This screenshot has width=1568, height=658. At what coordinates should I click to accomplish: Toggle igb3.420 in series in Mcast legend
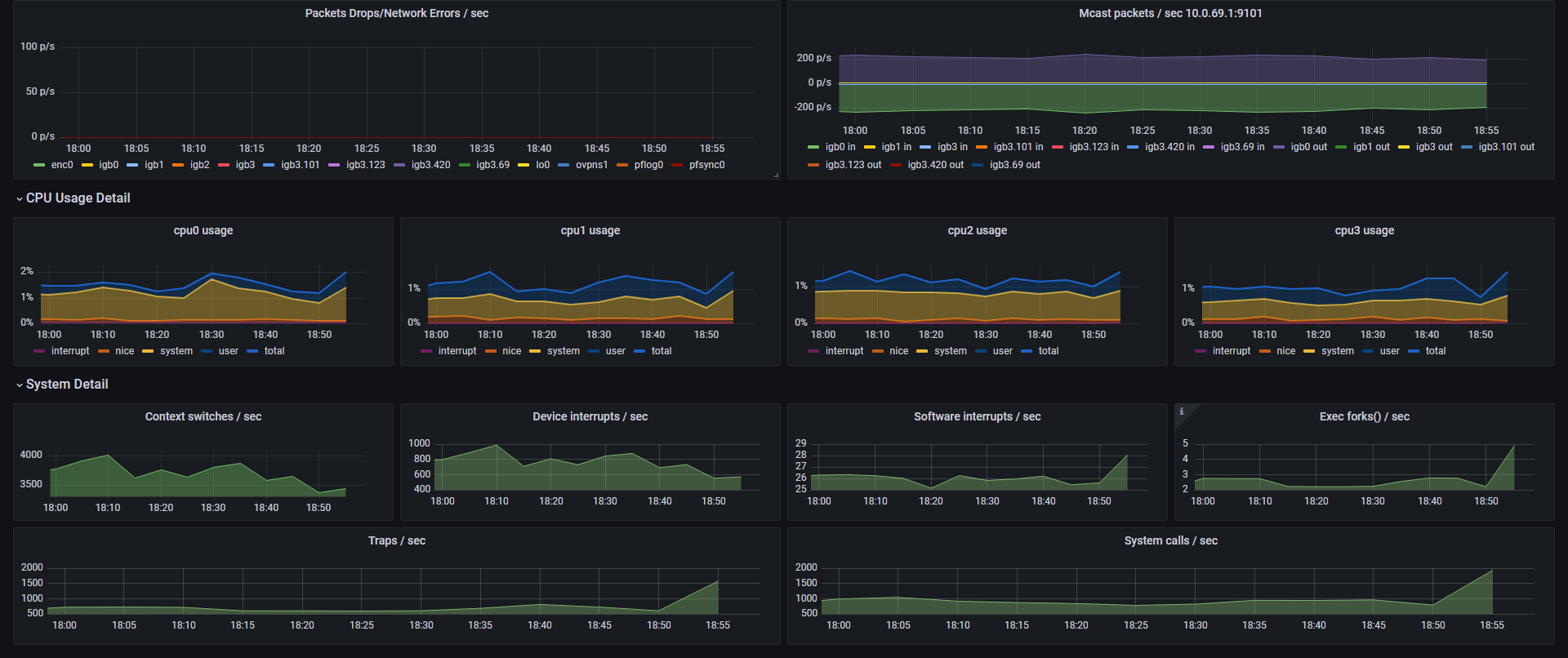coord(1169,147)
